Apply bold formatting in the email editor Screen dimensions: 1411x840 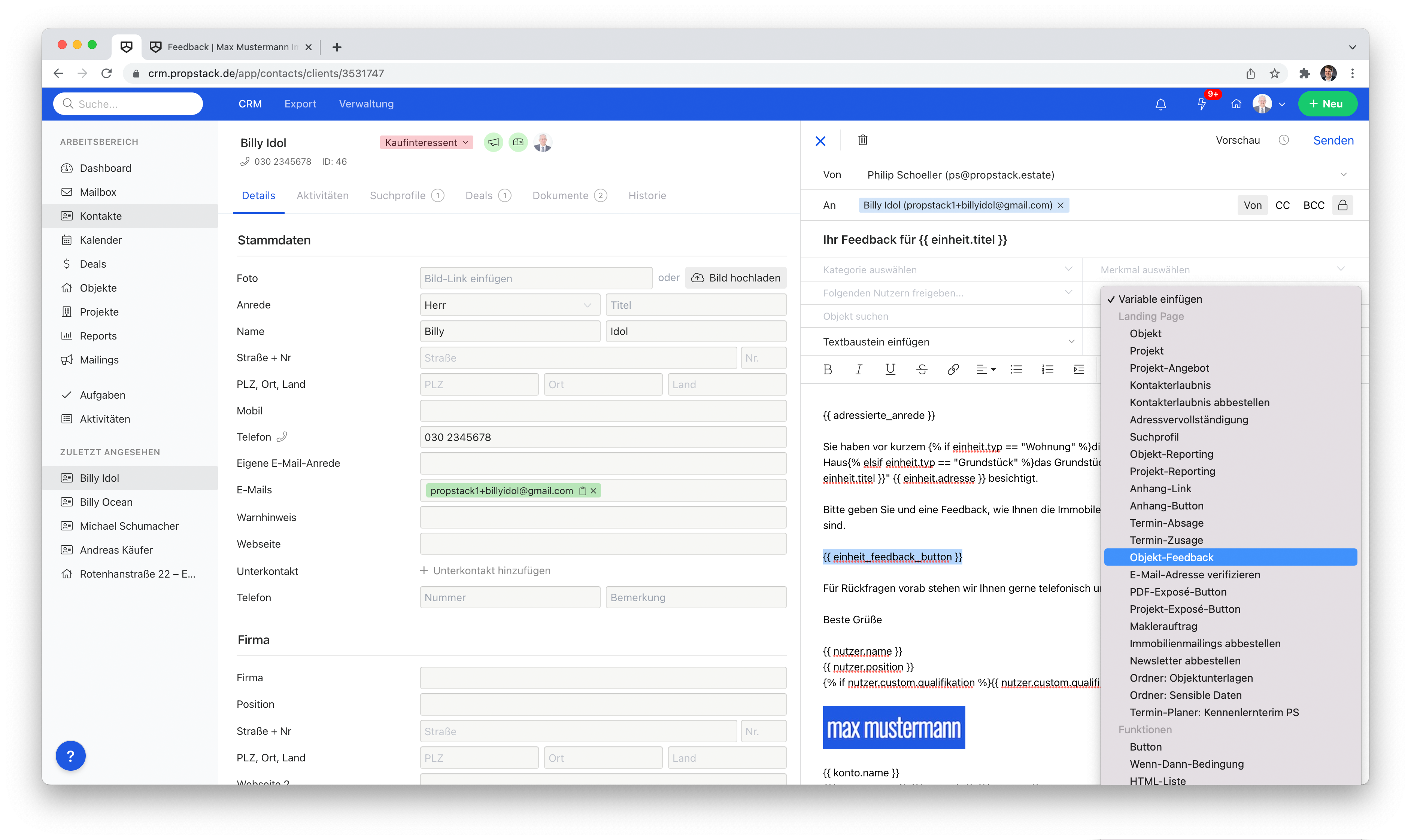(x=827, y=369)
